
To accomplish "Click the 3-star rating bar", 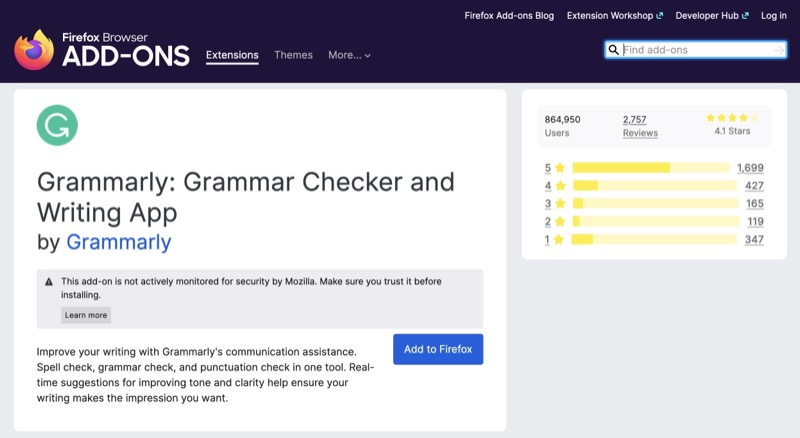I will coord(655,203).
